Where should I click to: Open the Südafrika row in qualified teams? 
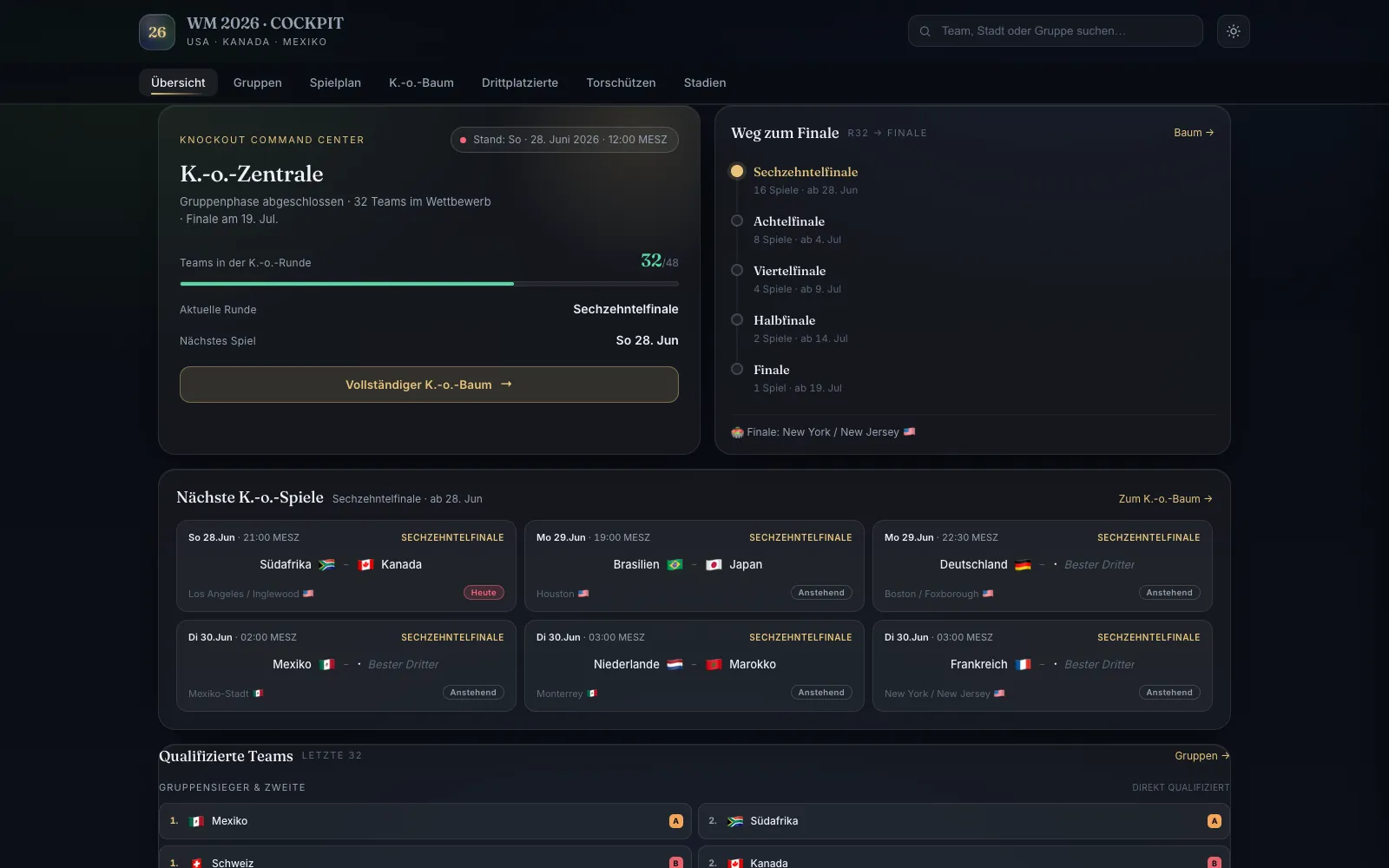pyautogui.click(x=964, y=821)
